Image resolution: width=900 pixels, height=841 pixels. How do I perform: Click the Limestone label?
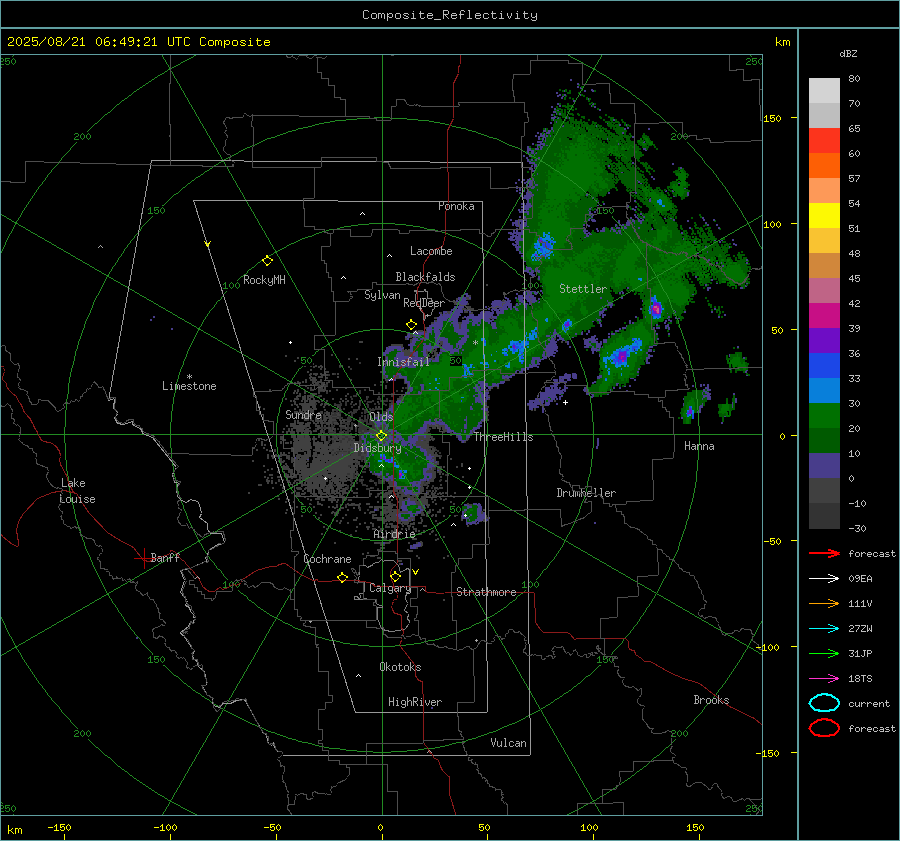click(189, 386)
